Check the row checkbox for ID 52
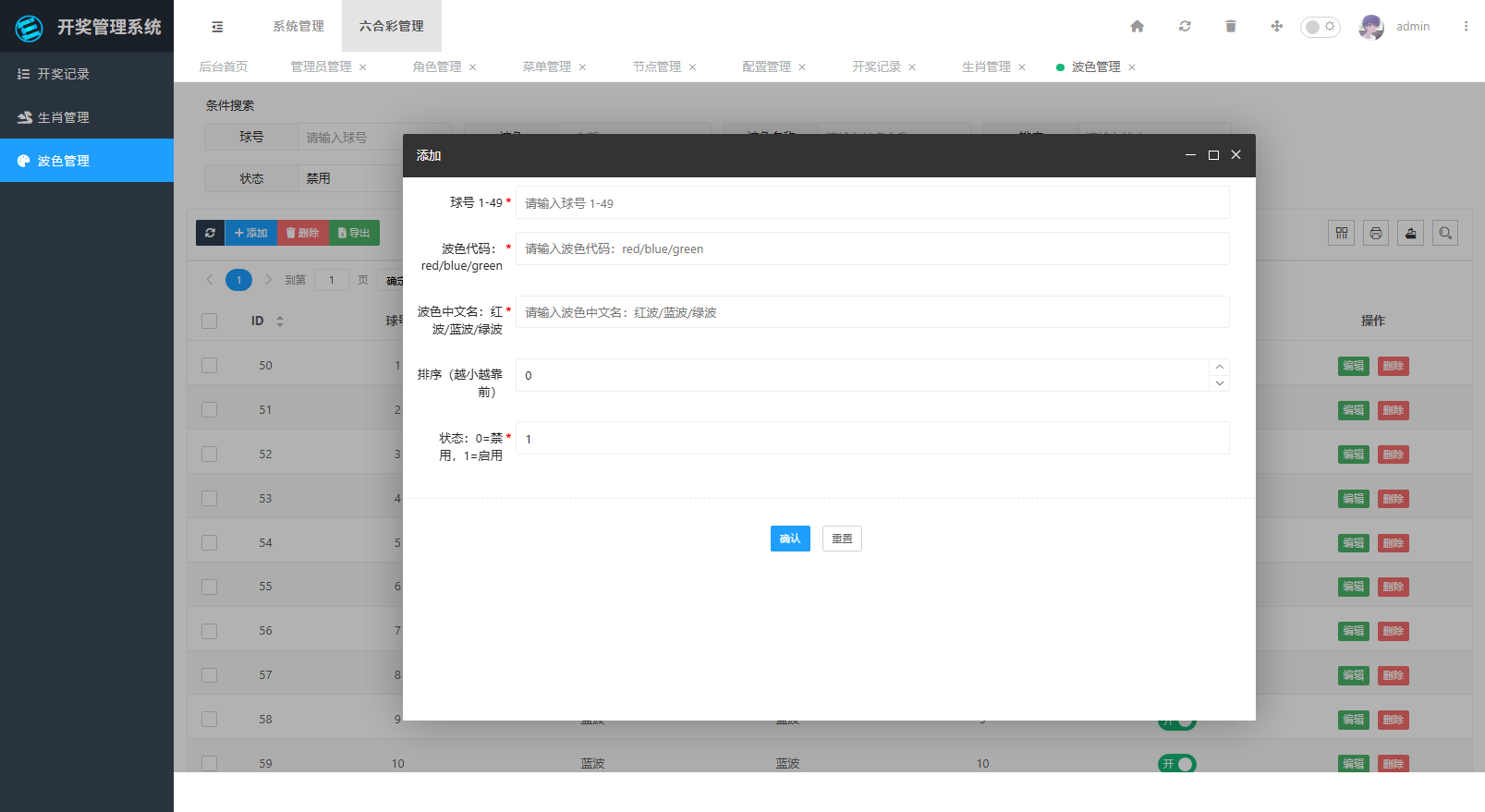The height and width of the screenshot is (812, 1485). click(x=210, y=454)
